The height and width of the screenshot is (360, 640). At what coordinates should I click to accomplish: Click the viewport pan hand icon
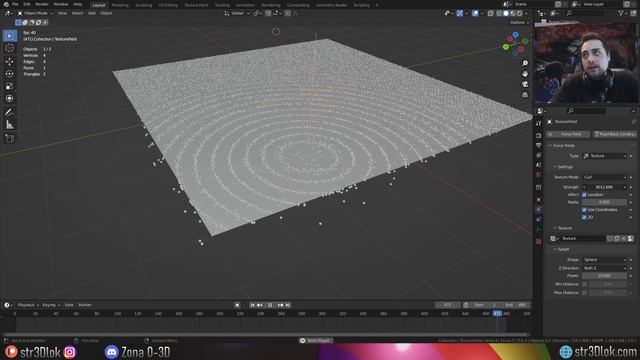525,73
